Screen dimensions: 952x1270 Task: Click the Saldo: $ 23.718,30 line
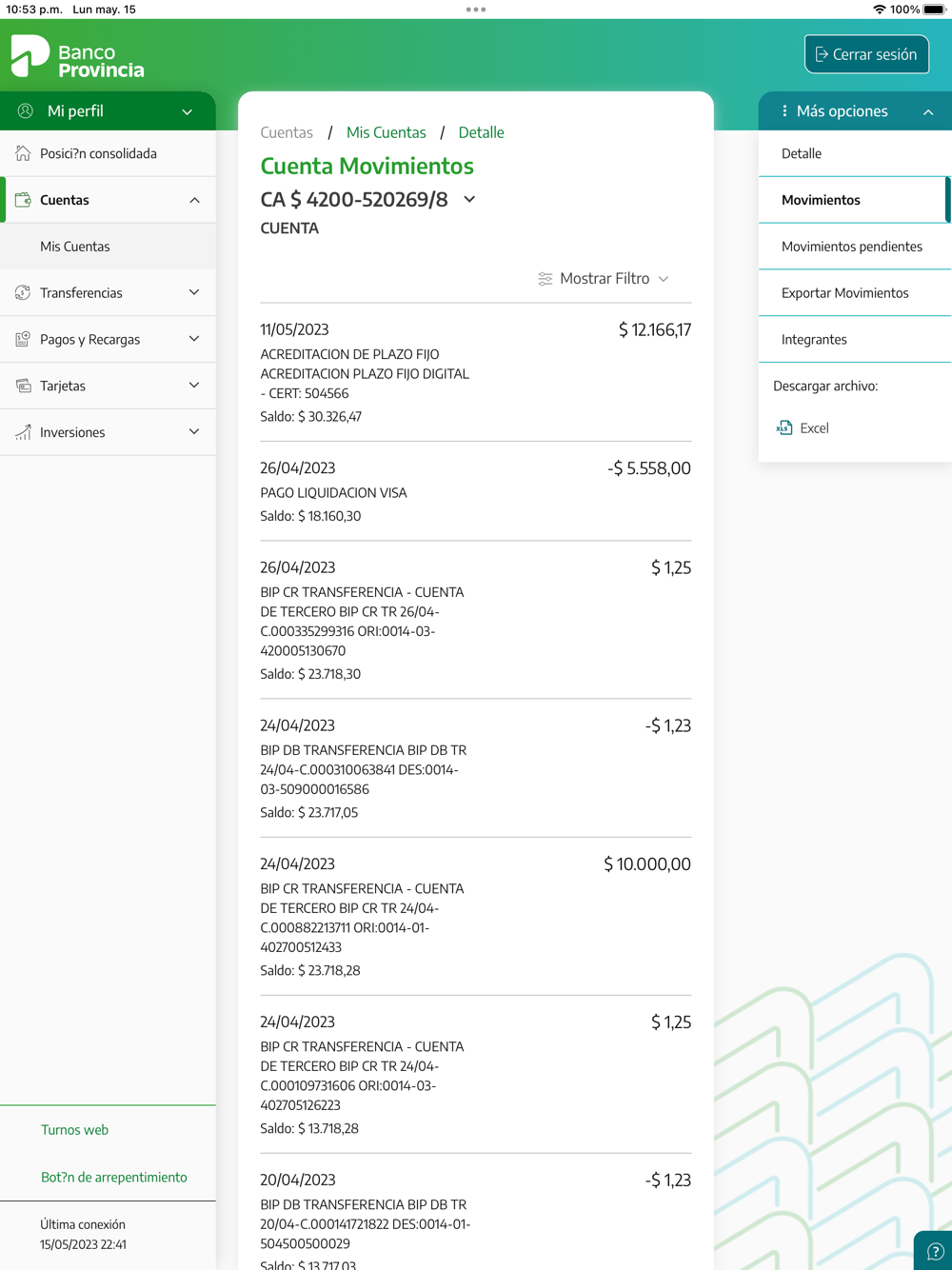(310, 674)
